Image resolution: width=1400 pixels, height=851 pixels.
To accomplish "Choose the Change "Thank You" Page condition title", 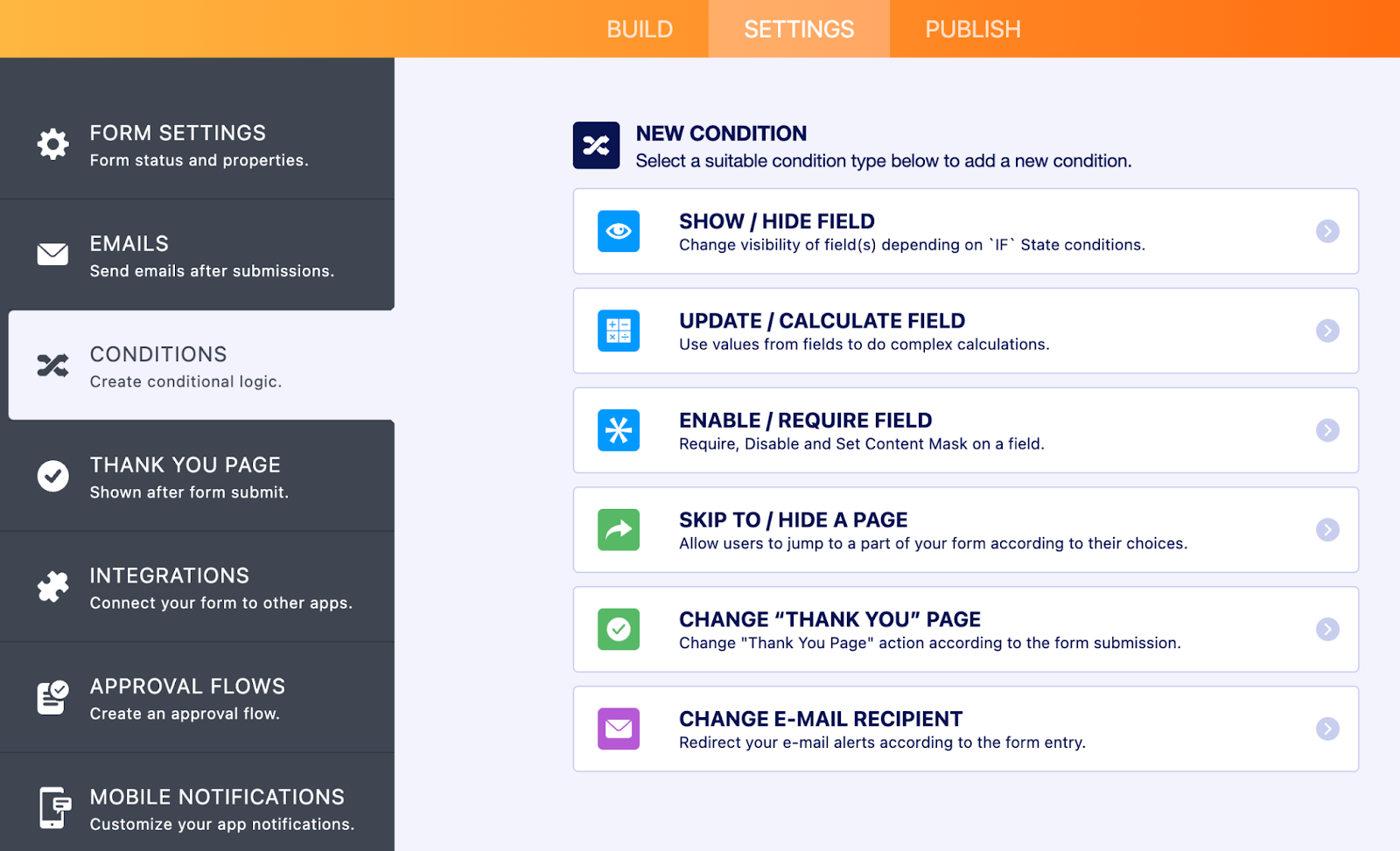I will pyautogui.click(x=829, y=619).
